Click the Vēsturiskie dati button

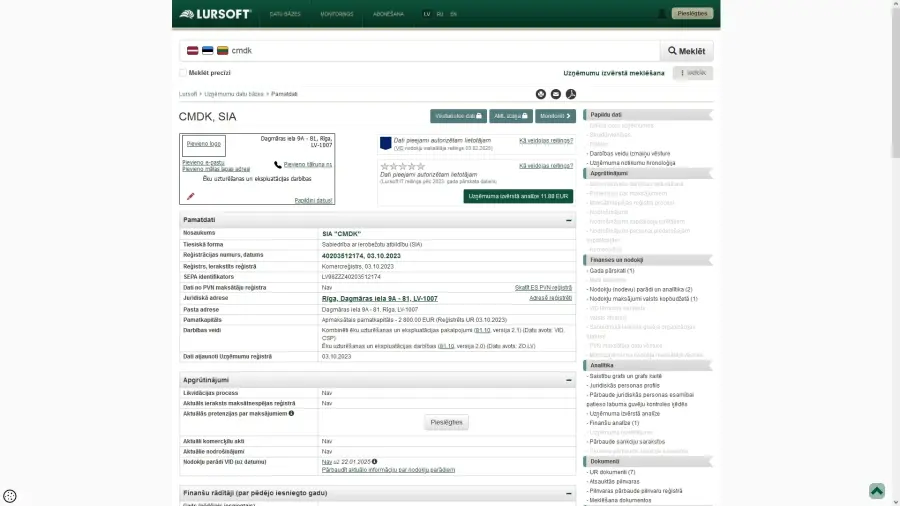tap(458, 116)
